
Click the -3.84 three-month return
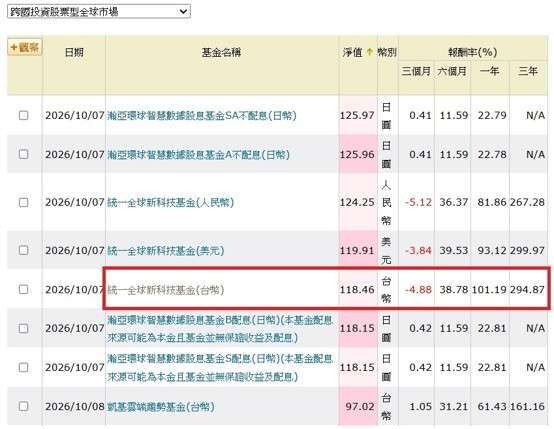point(418,251)
